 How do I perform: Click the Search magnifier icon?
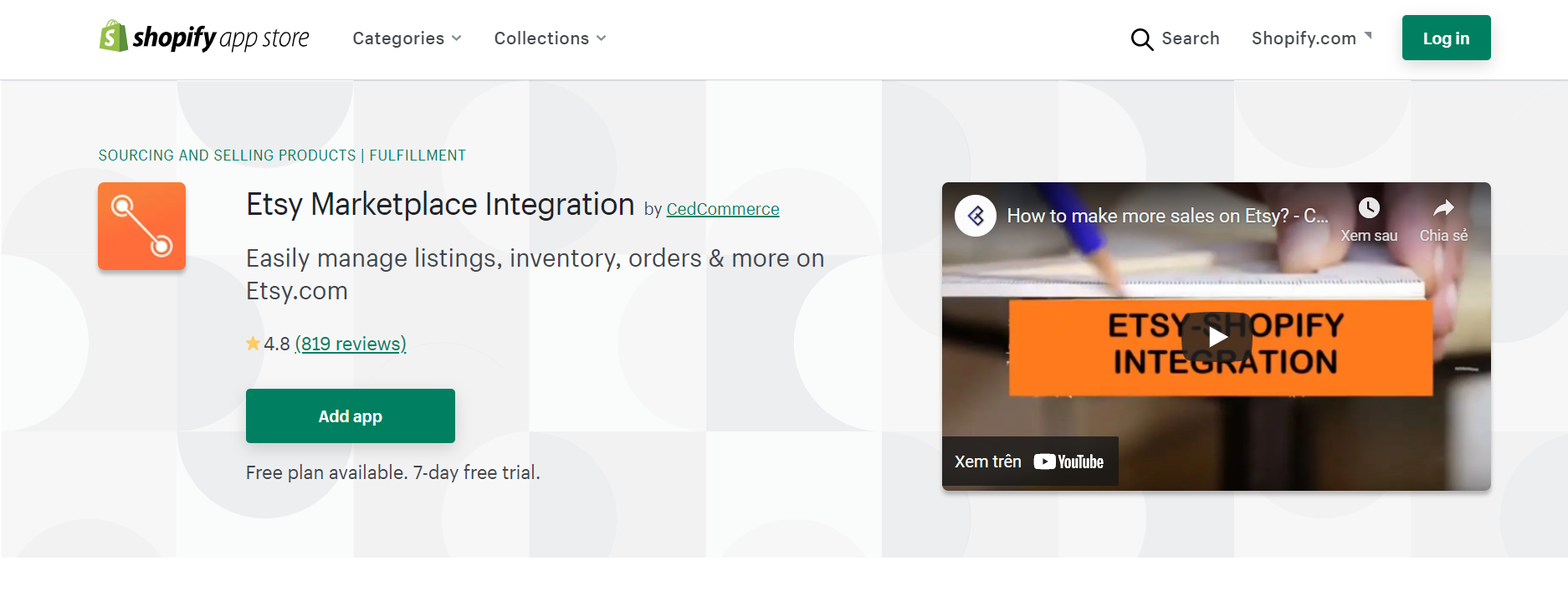(1141, 38)
